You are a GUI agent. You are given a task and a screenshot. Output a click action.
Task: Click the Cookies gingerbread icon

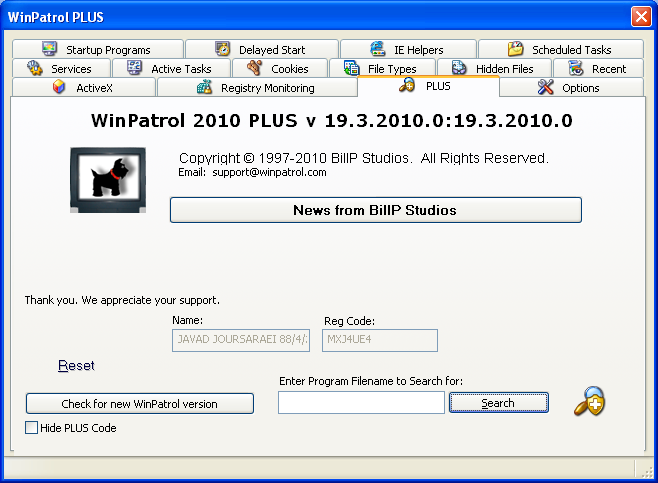[x=255, y=68]
